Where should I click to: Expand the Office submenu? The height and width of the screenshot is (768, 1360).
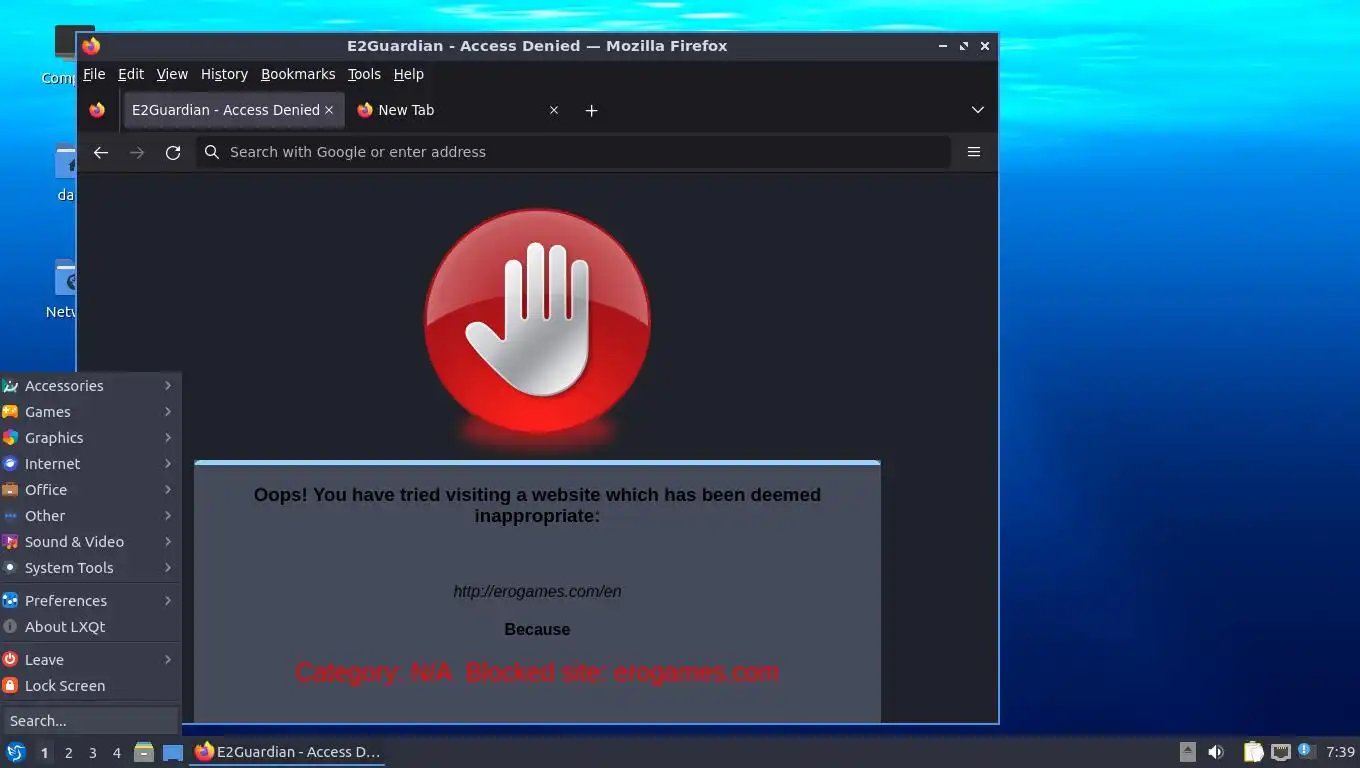click(90, 490)
